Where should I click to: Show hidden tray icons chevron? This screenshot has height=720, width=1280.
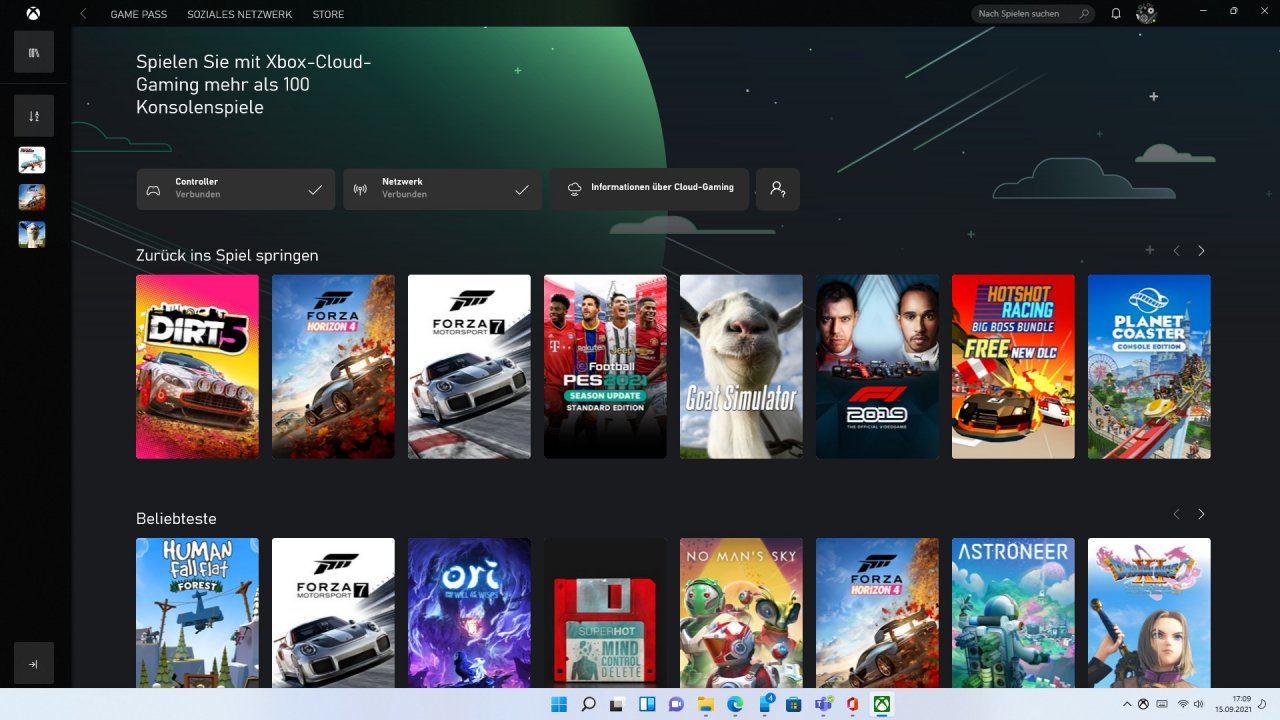click(1127, 704)
